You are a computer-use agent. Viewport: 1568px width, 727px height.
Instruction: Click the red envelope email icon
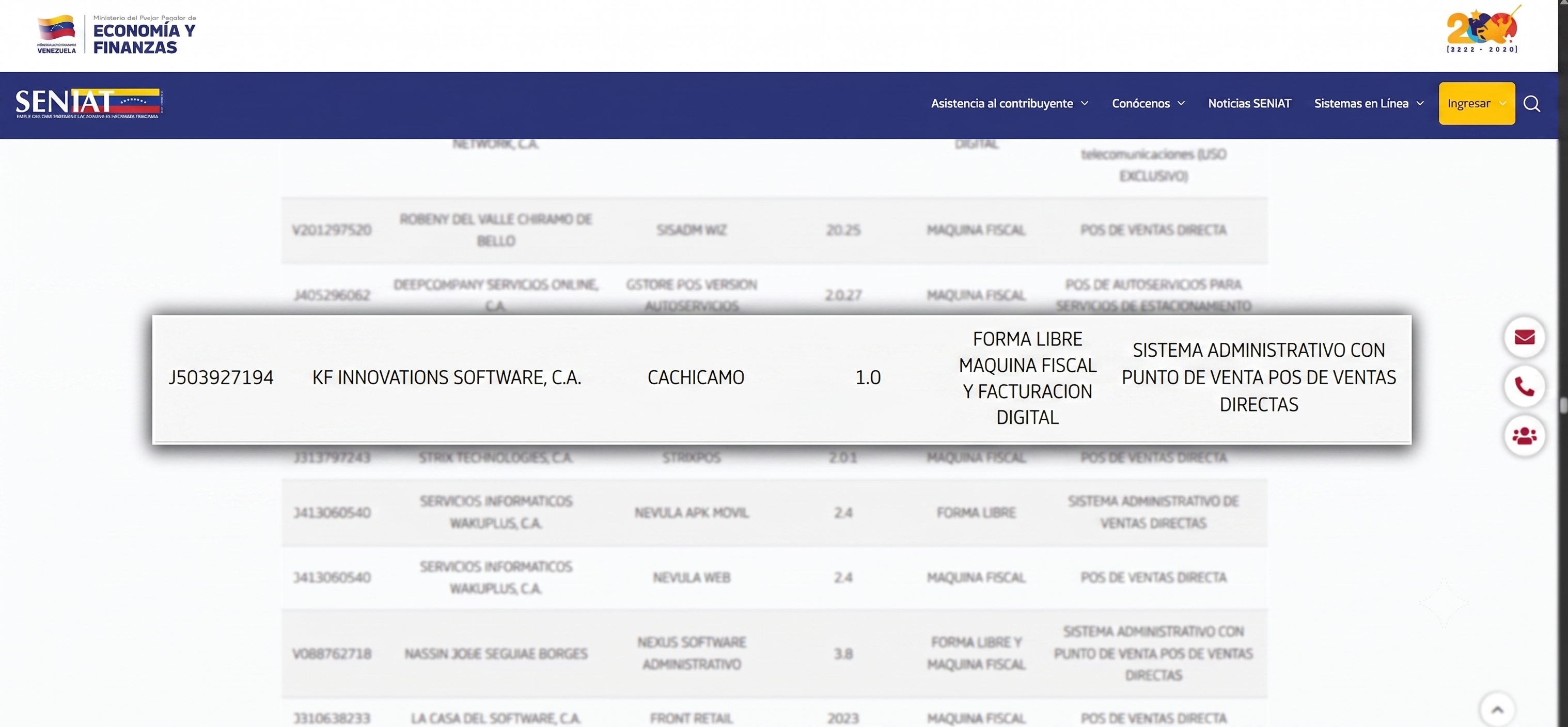coord(1524,337)
